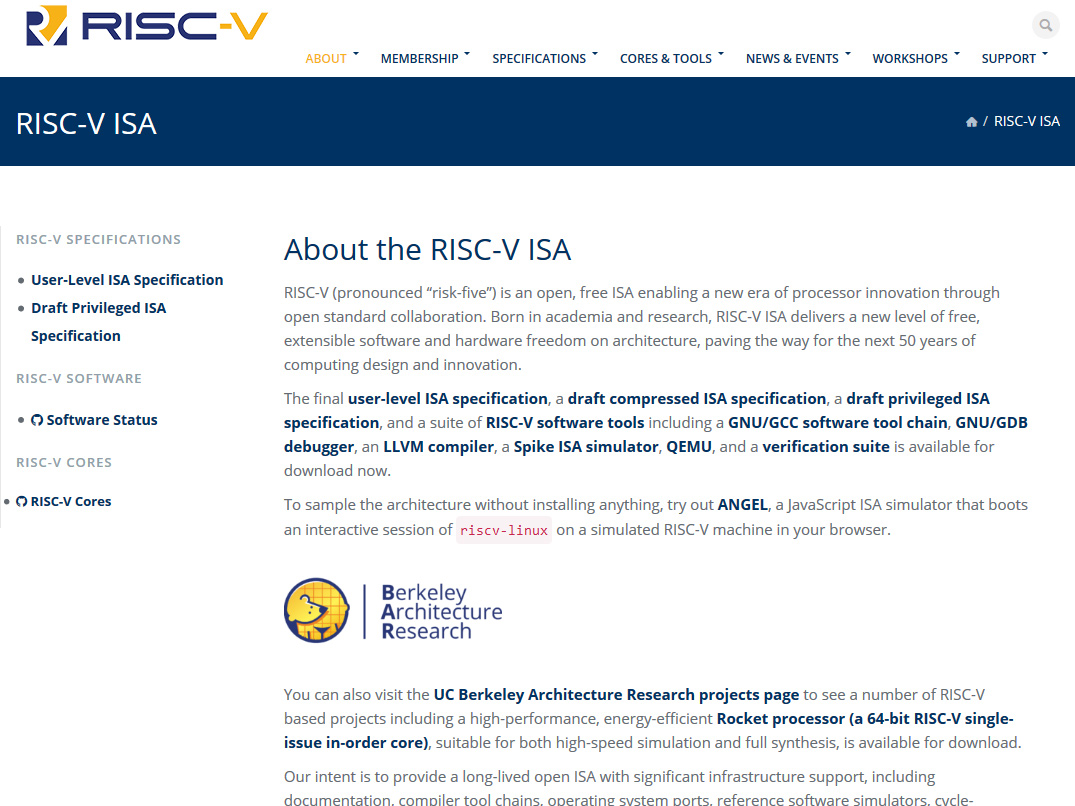The height and width of the screenshot is (806, 1075).
Task: Click the home icon in breadcrumb
Action: pos(971,122)
